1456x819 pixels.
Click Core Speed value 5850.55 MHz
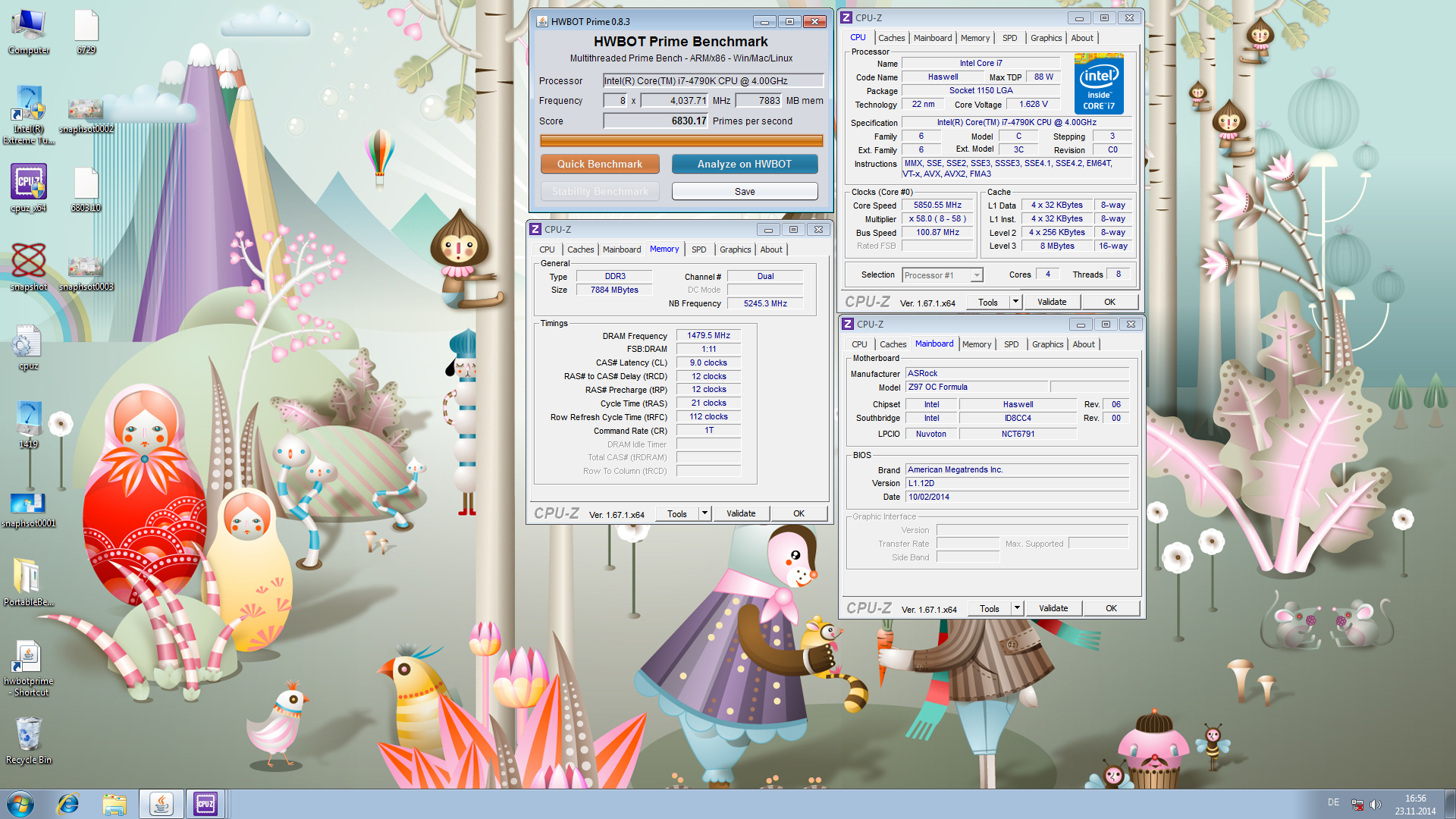(937, 206)
